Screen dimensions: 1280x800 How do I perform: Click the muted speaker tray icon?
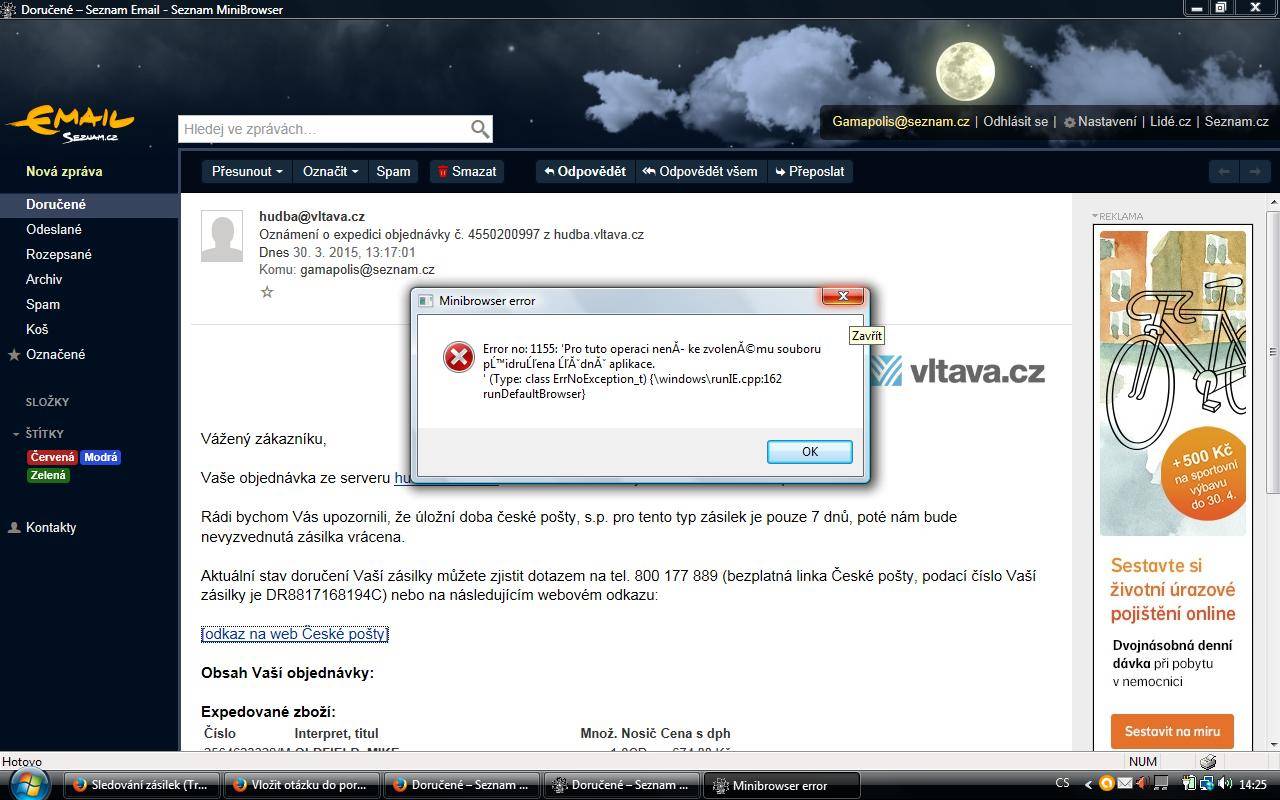1143,785
